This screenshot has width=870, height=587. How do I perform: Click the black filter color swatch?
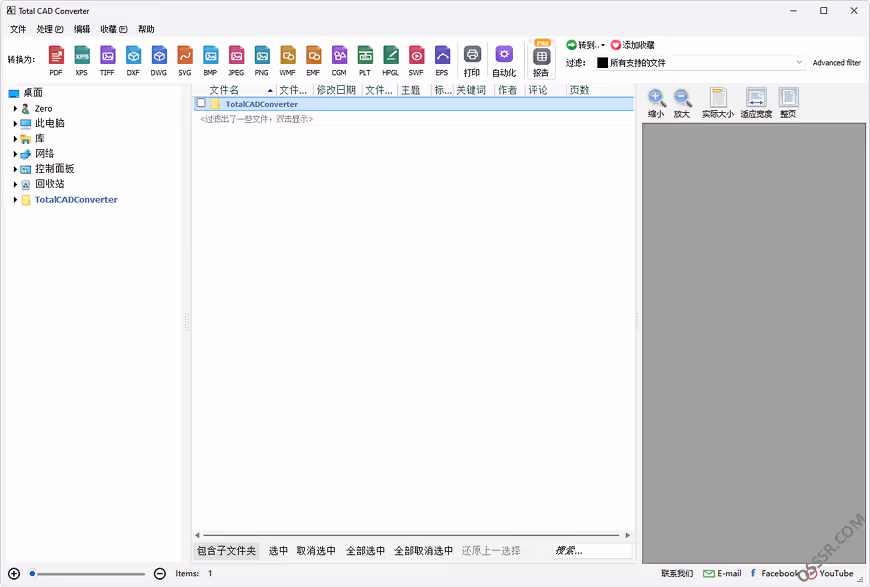point(602,63)
